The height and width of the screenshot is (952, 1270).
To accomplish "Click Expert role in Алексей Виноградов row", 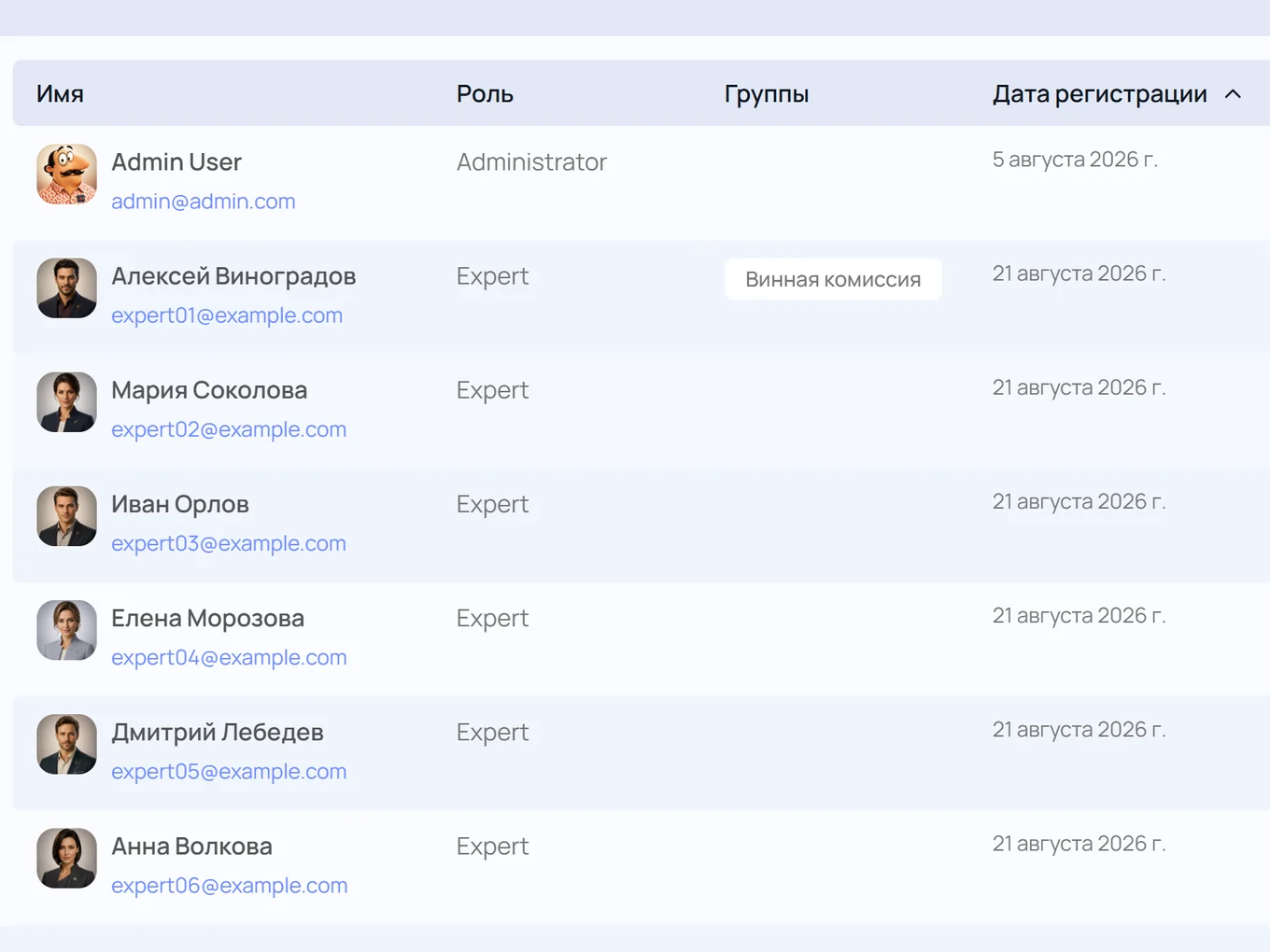I will tap(492, 276).
